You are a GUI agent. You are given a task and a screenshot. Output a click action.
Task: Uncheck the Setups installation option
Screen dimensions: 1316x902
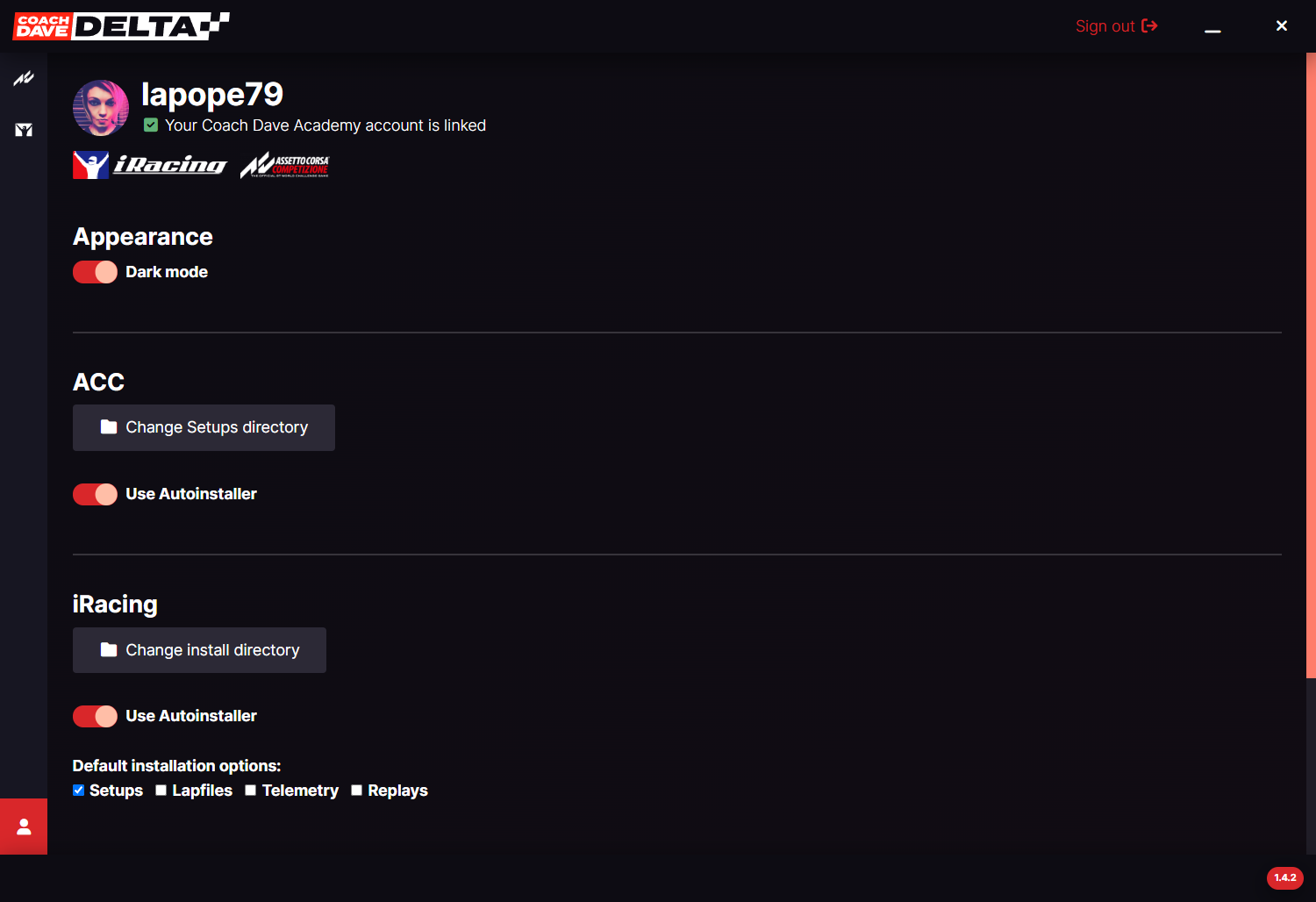click(79, 791)
